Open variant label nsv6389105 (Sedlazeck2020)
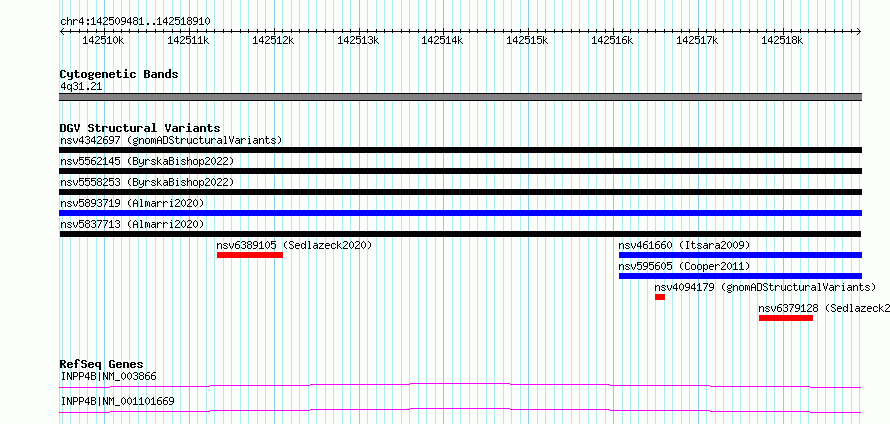The height and width of the screenshot is (424, 890). pyautogui.click(x=294, y=245)
